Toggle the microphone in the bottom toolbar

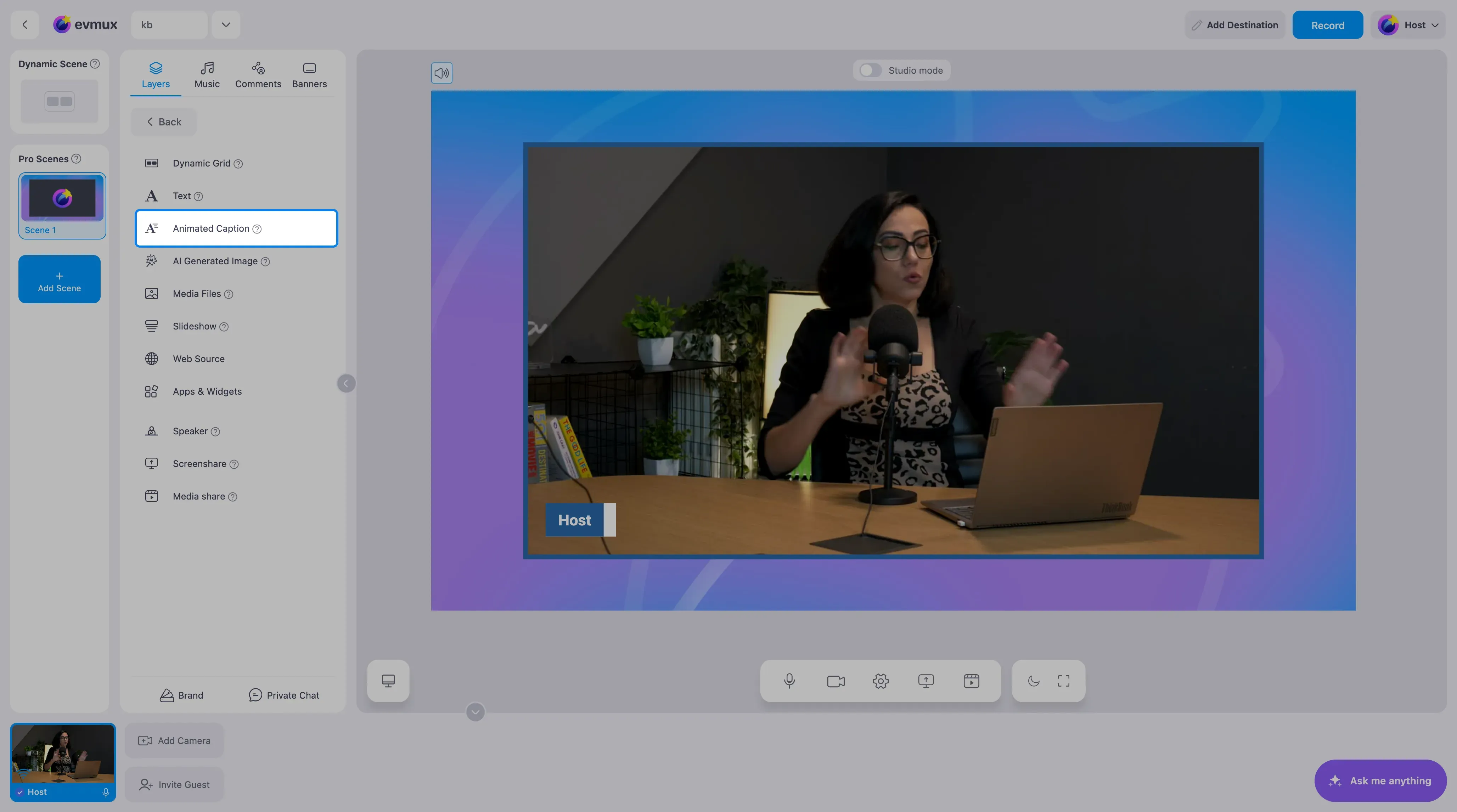[789, 681]
